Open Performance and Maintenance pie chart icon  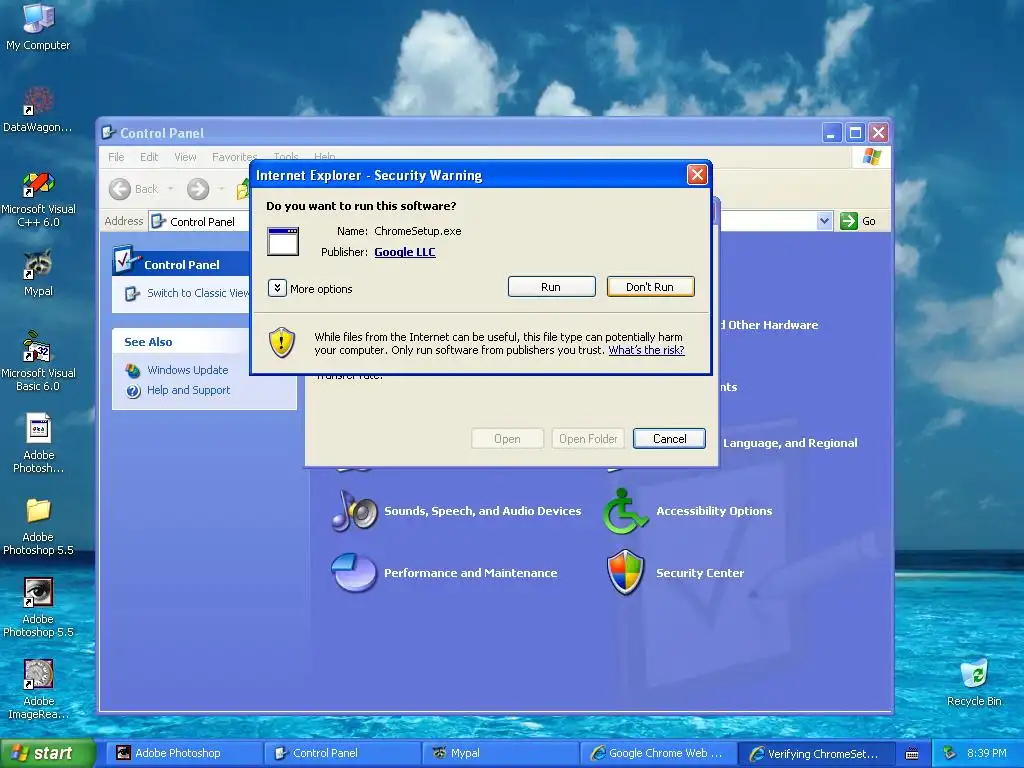pyautogui.click(x=353, y=573)
